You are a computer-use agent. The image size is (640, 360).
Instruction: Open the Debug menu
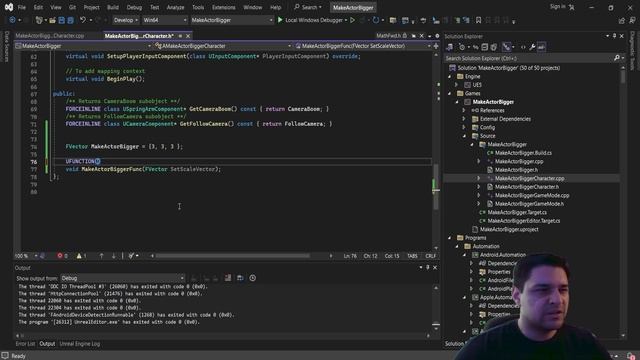pyautogui.click(x=134, y=7)
